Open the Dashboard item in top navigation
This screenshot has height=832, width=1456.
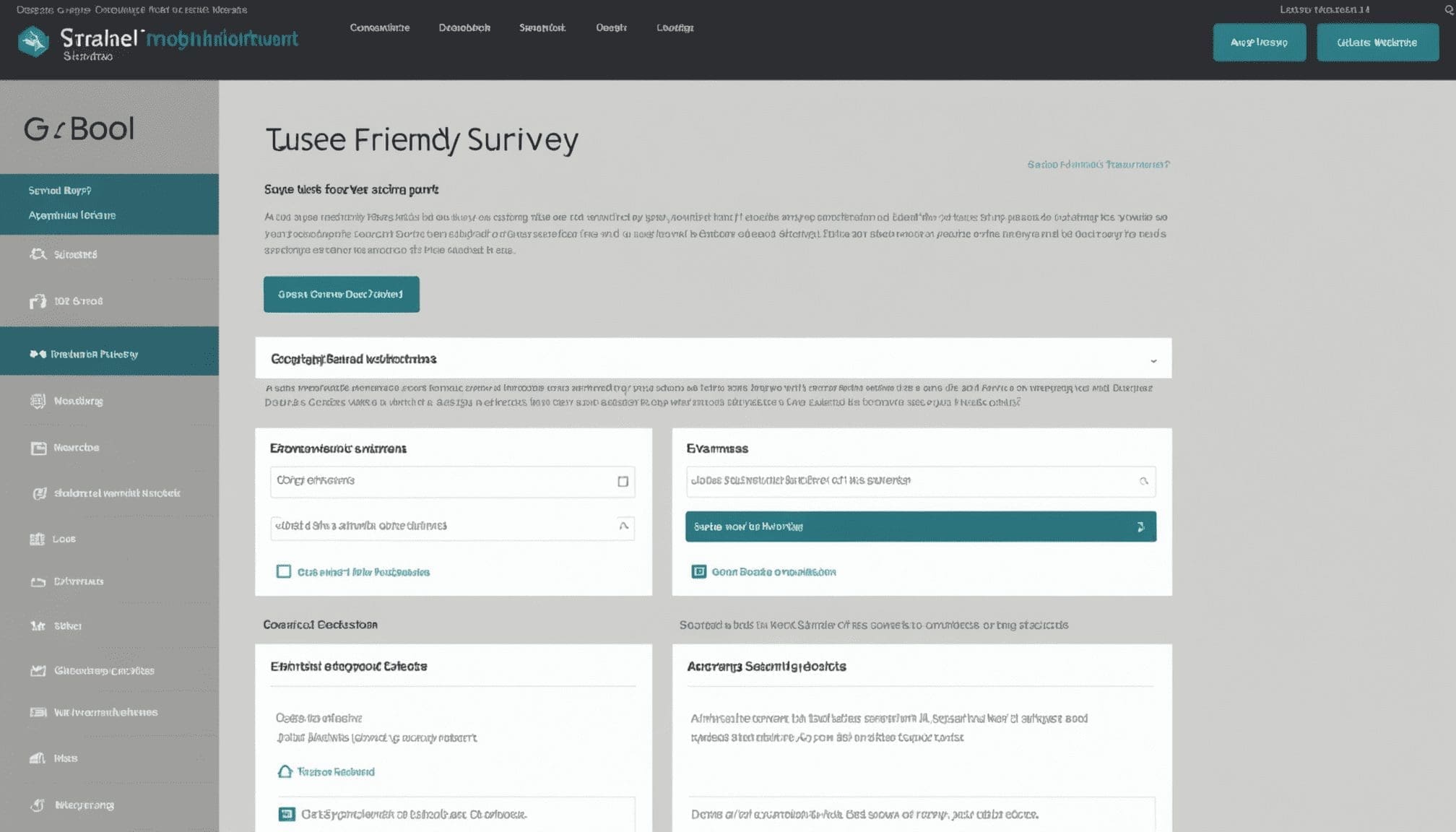point(464,27)
